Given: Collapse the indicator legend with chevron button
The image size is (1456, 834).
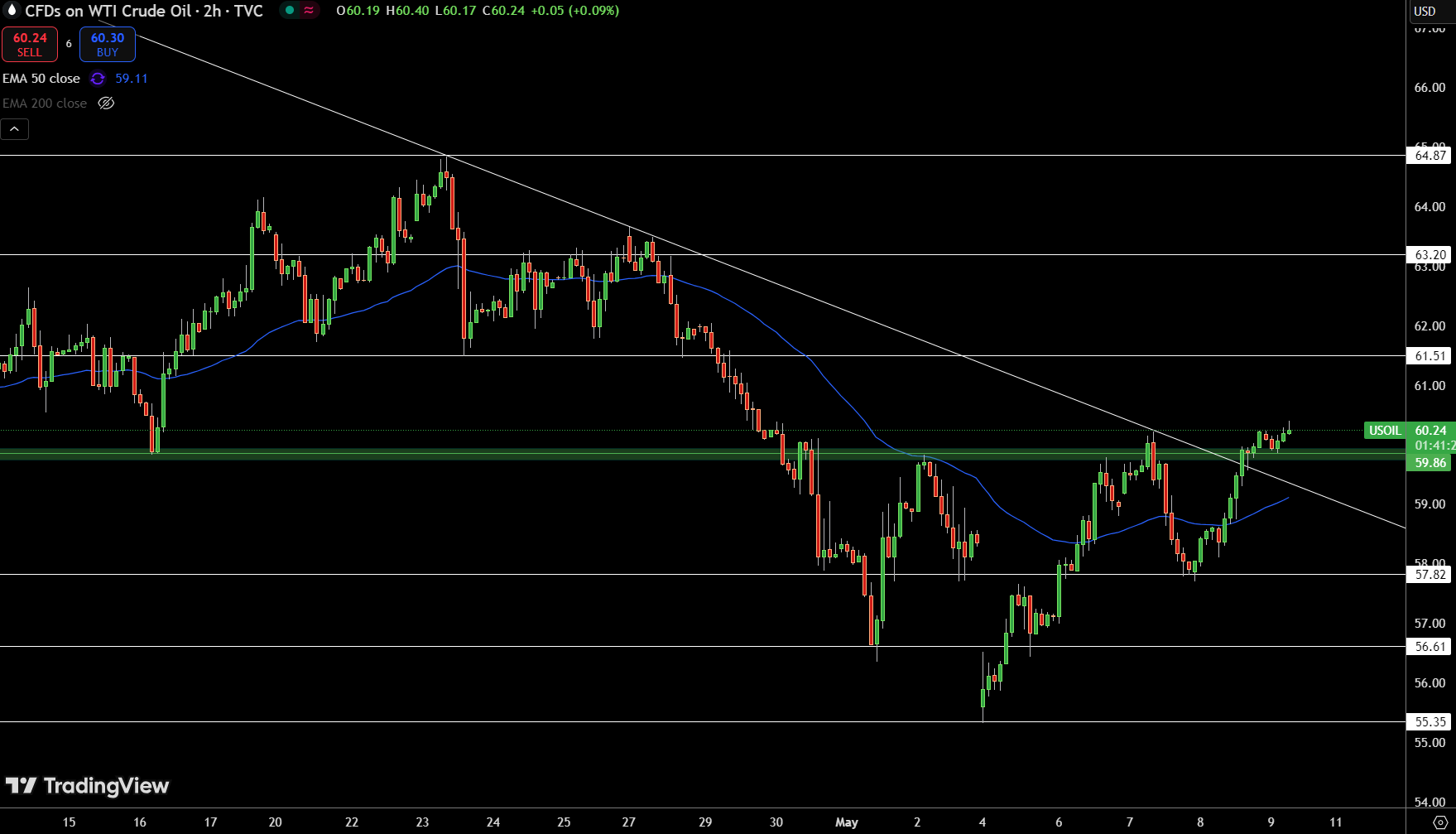Looking at the screenshot, I should [x=15, y=129].
